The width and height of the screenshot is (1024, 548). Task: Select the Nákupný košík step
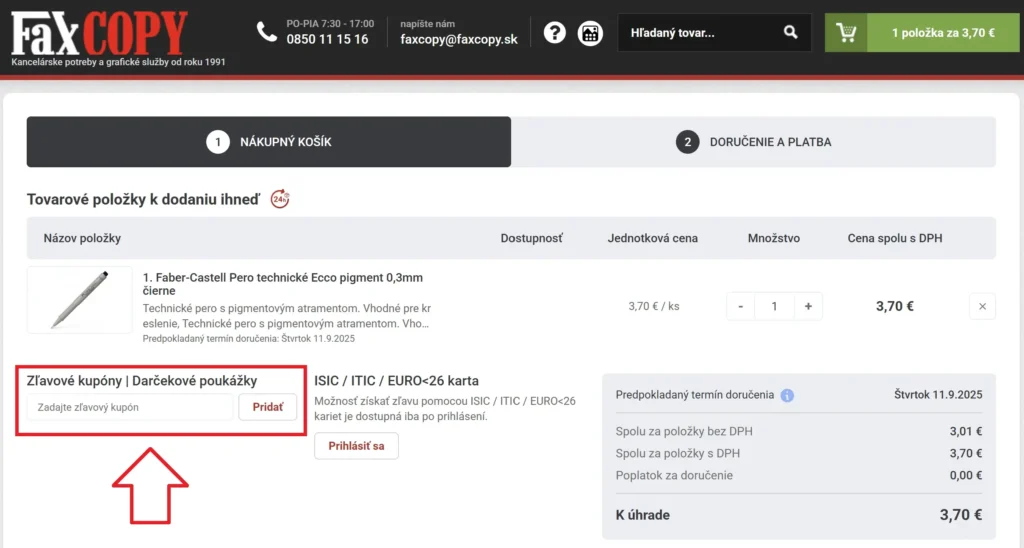coord(269,142)
